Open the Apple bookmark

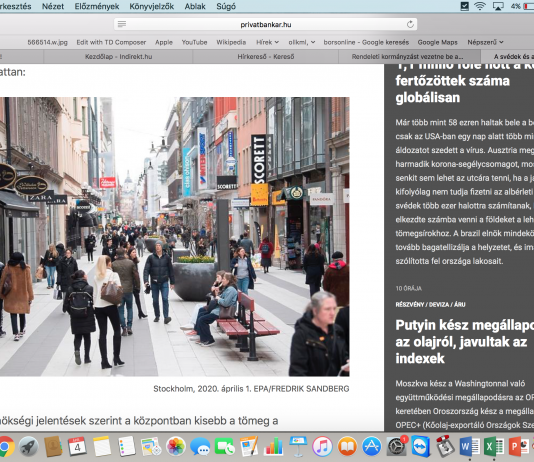pyautogui.click(x=164, y=42)
